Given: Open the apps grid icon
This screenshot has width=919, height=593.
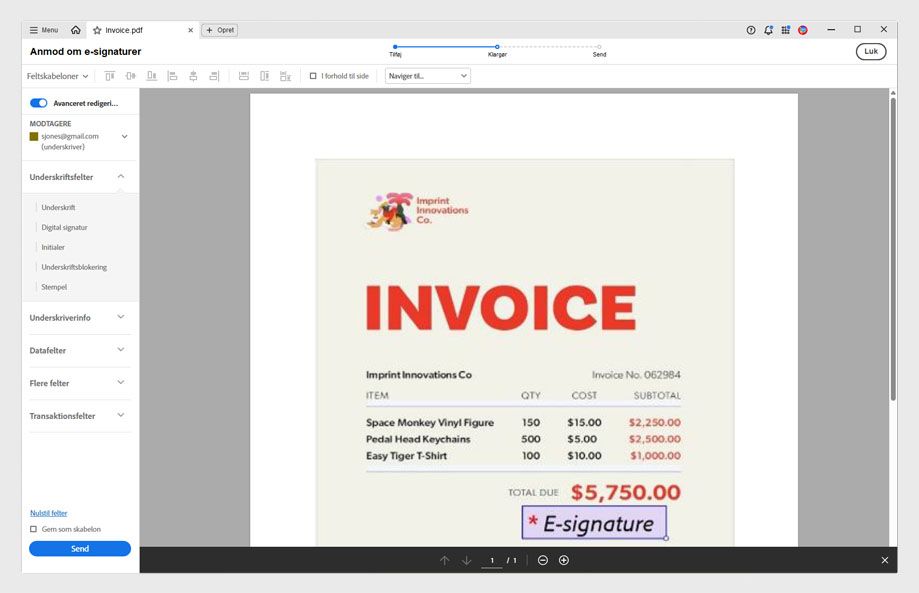Looking at the screenshot, I should click(785, 30).
